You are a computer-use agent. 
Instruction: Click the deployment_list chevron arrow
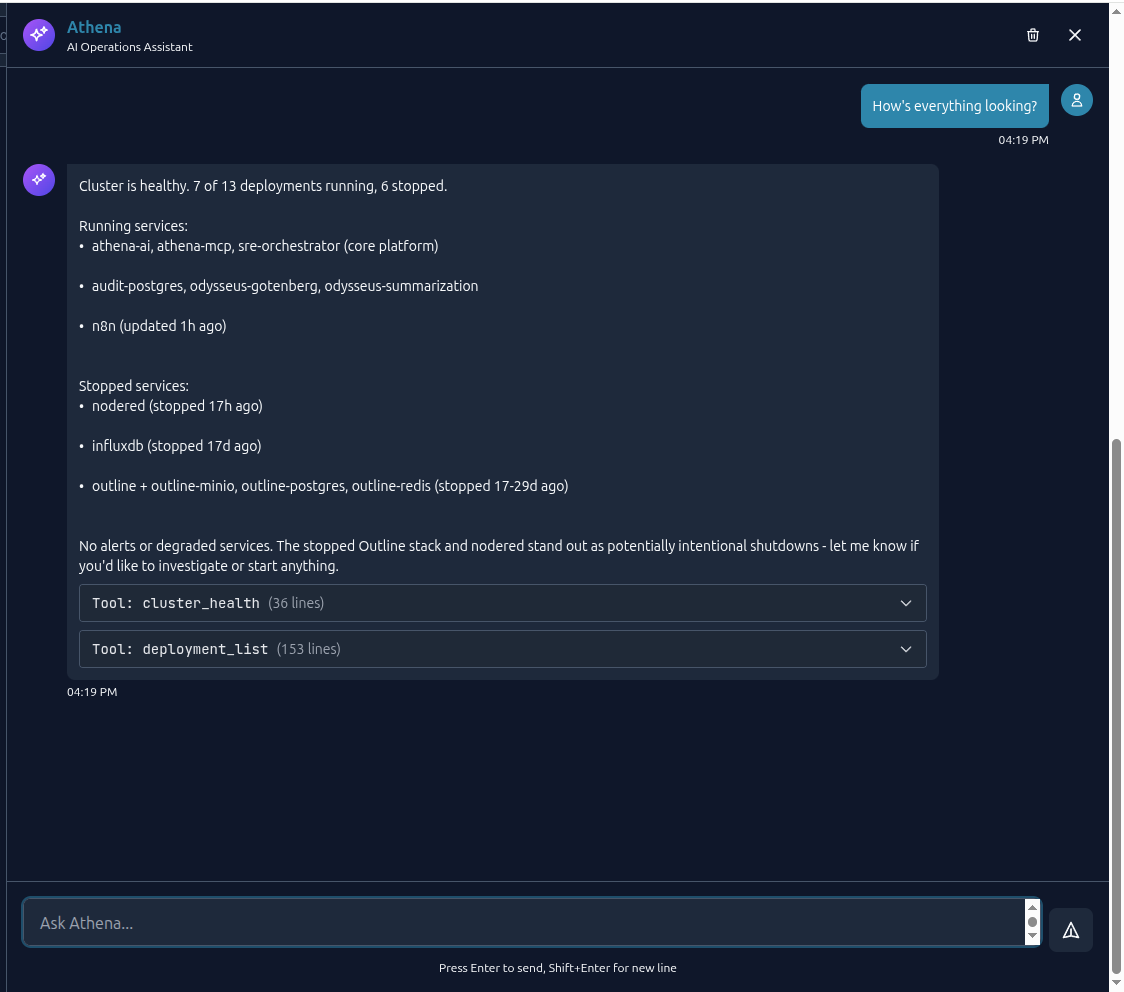tap(906, 649)
